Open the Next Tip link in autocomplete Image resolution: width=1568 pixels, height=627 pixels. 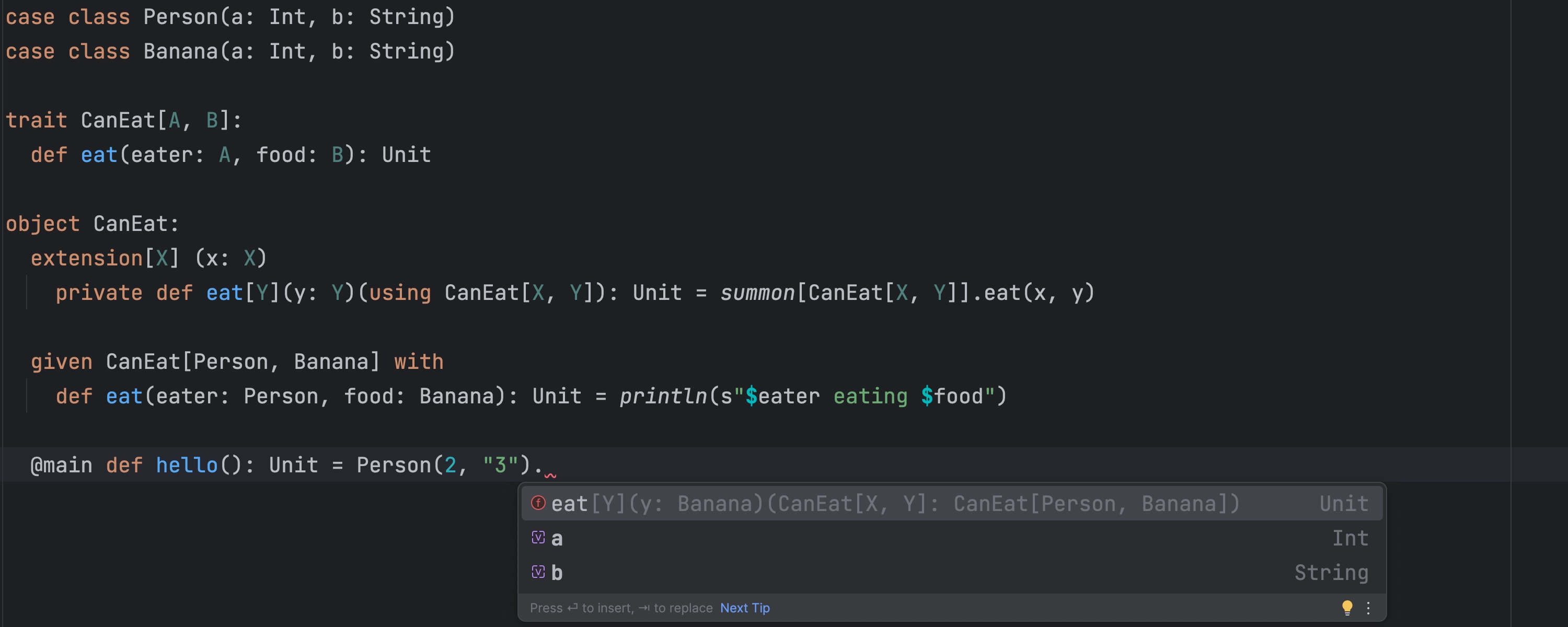click(x=745, y=607)
